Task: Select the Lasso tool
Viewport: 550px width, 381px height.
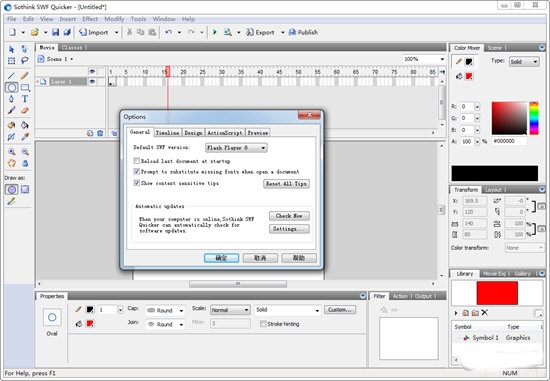Action: point(25,61)
